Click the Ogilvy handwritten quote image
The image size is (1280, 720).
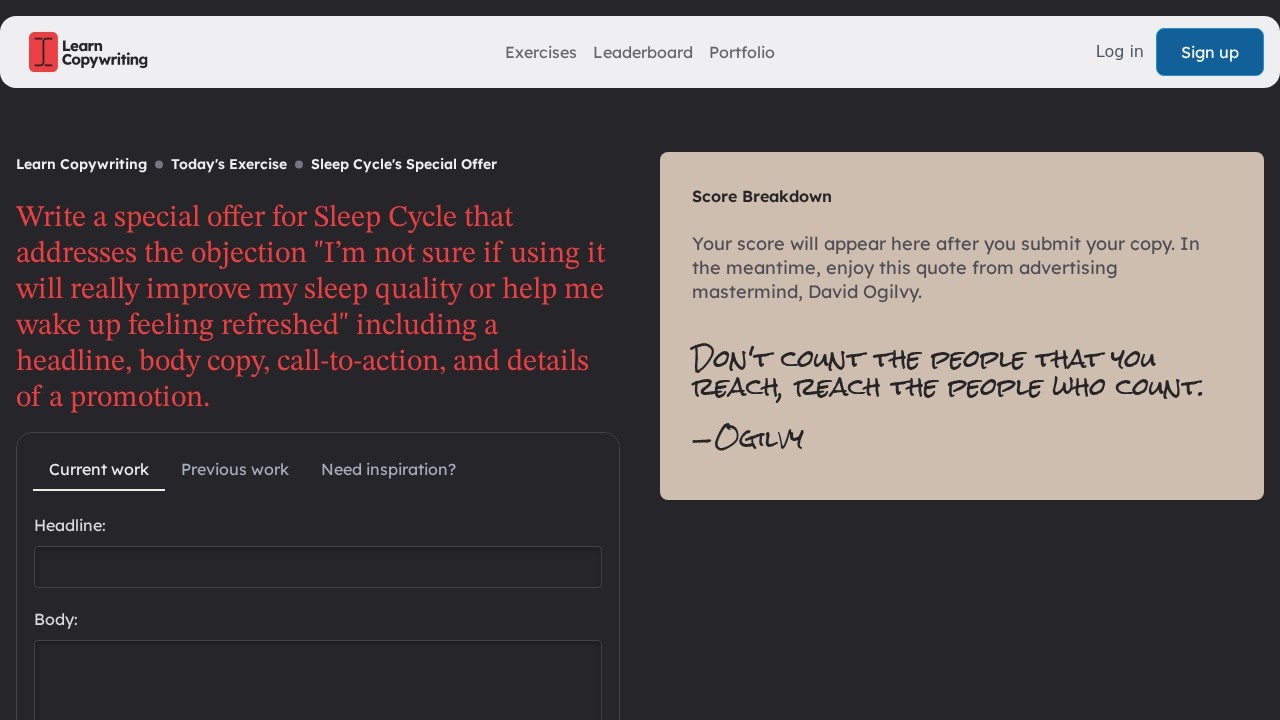[x=947, y=397]
